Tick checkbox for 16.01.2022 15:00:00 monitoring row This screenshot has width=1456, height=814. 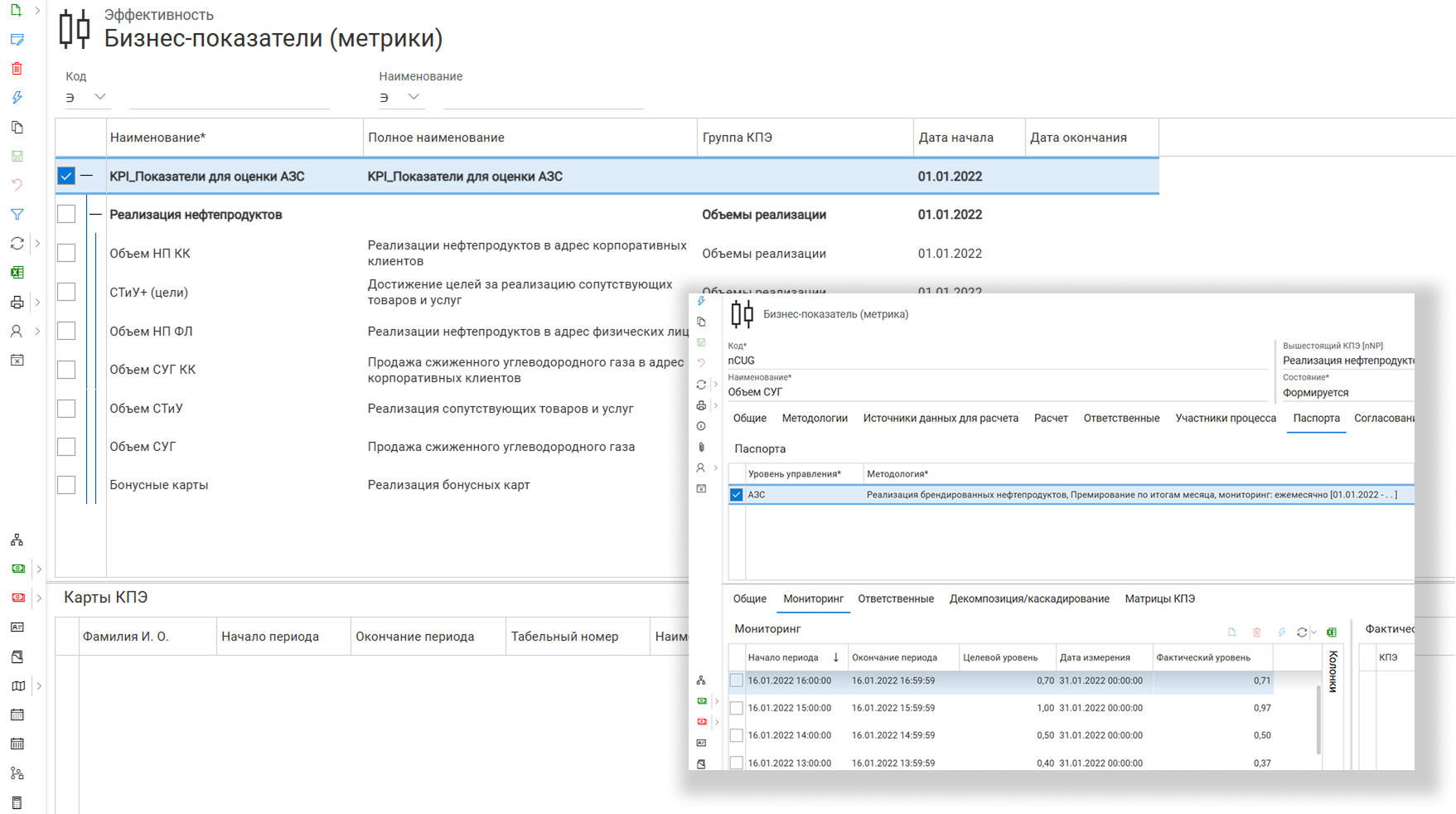coord(736,708)
